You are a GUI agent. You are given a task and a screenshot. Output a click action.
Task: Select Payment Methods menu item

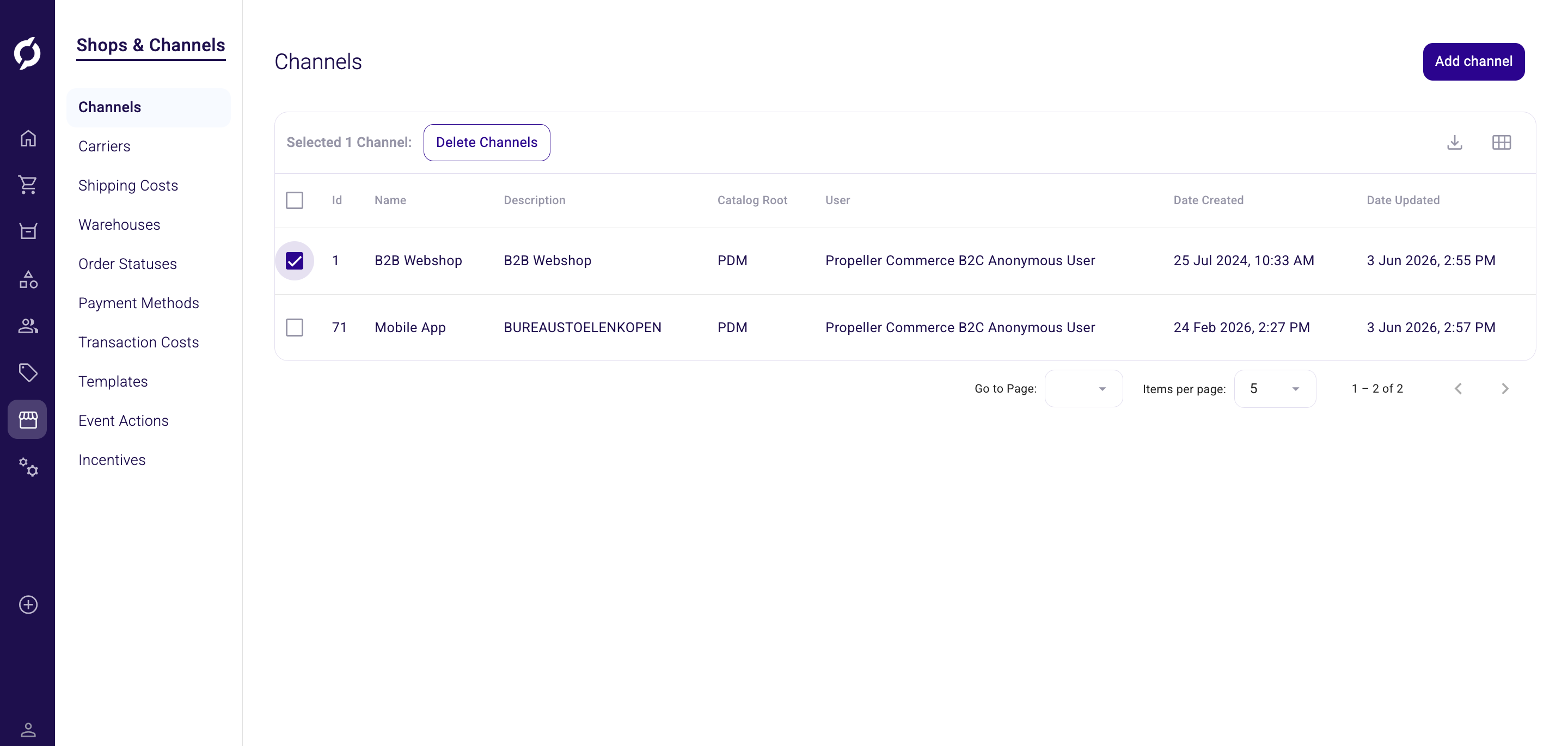pos(139,303)
